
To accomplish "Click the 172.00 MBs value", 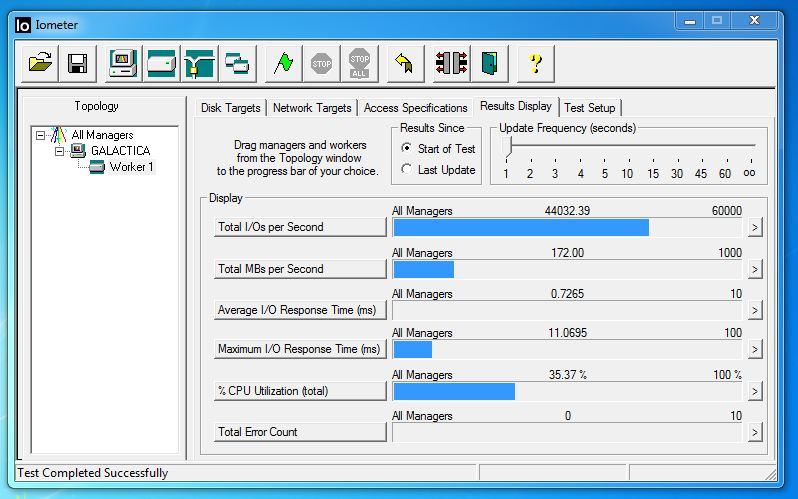I will click(x=567, y=253).
